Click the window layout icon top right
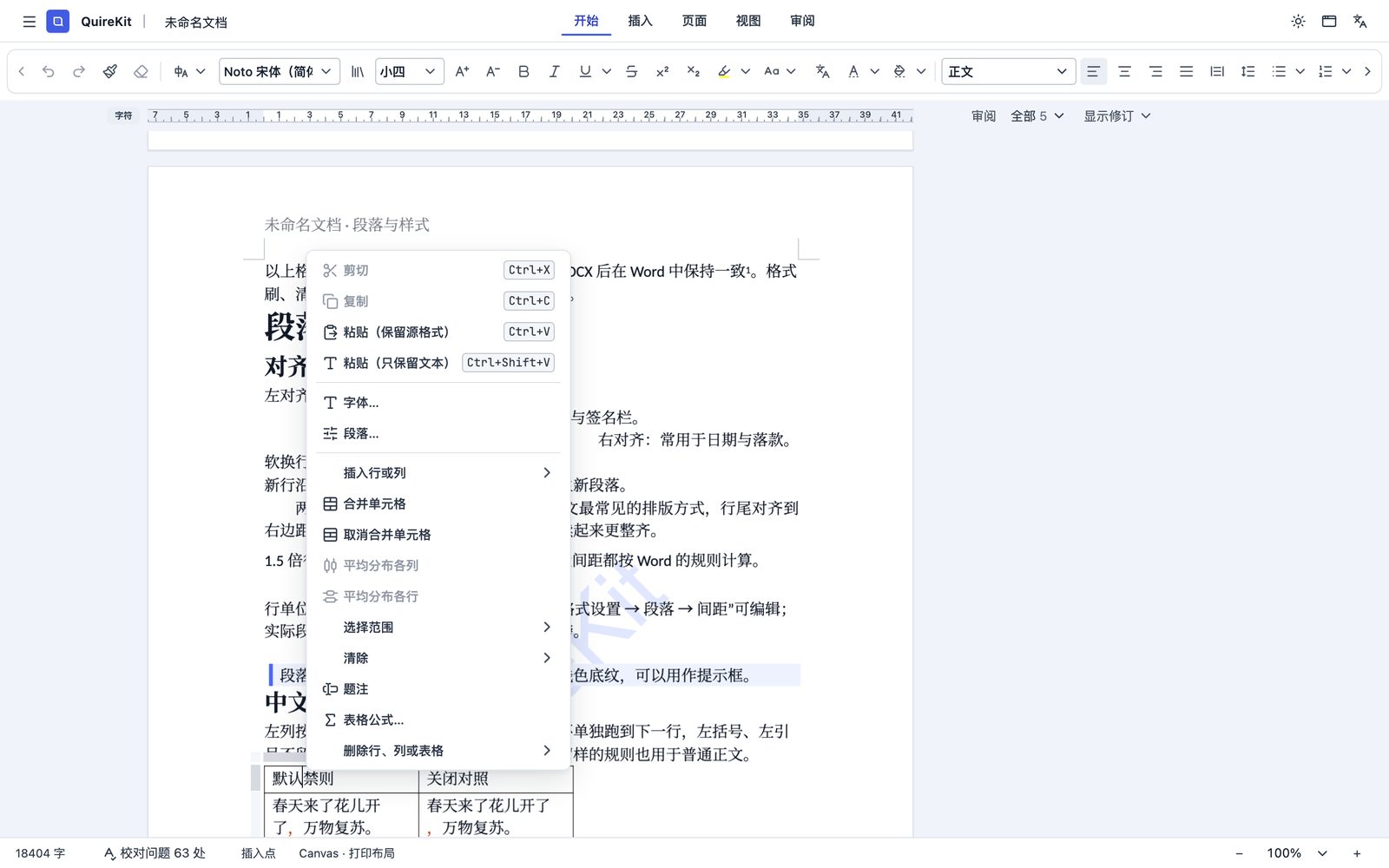 point(1329,22)
